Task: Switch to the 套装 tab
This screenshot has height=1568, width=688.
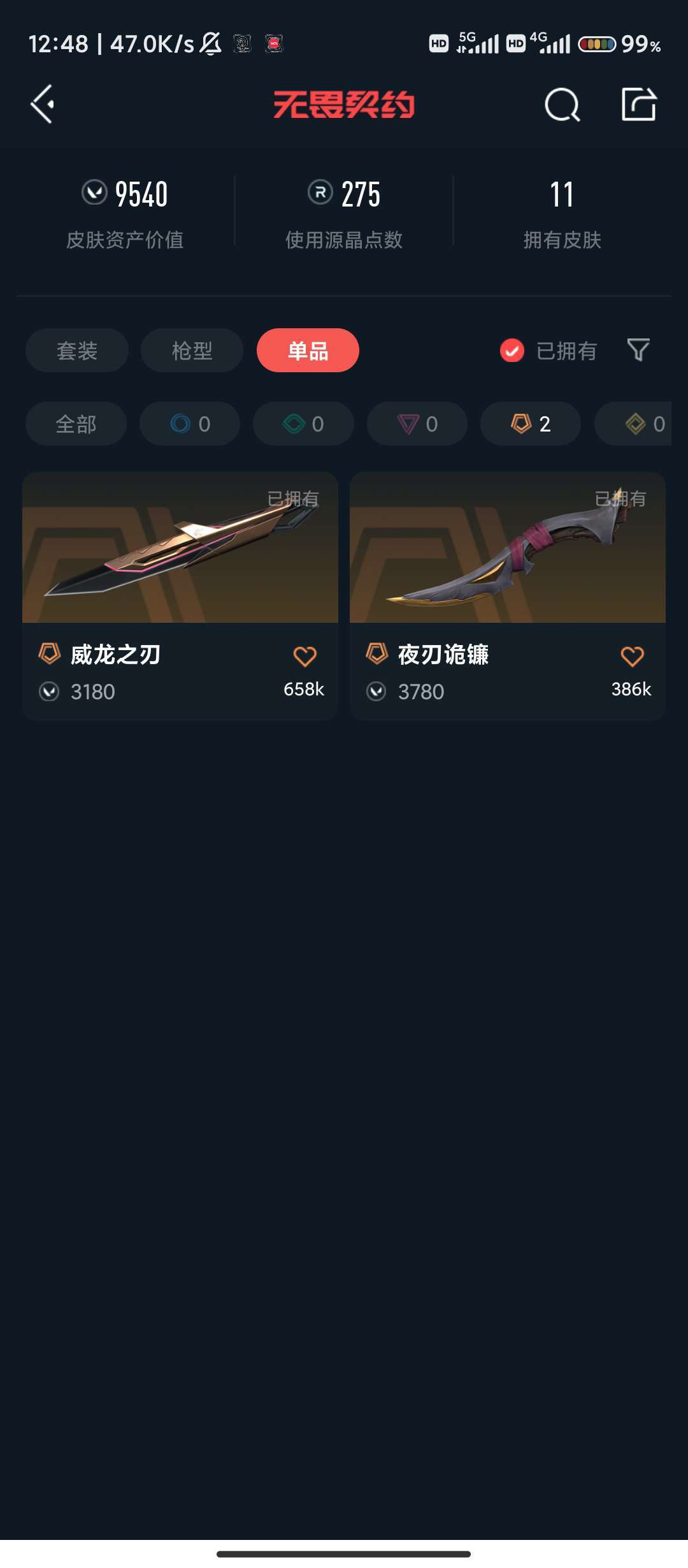Action: [77, 350]
